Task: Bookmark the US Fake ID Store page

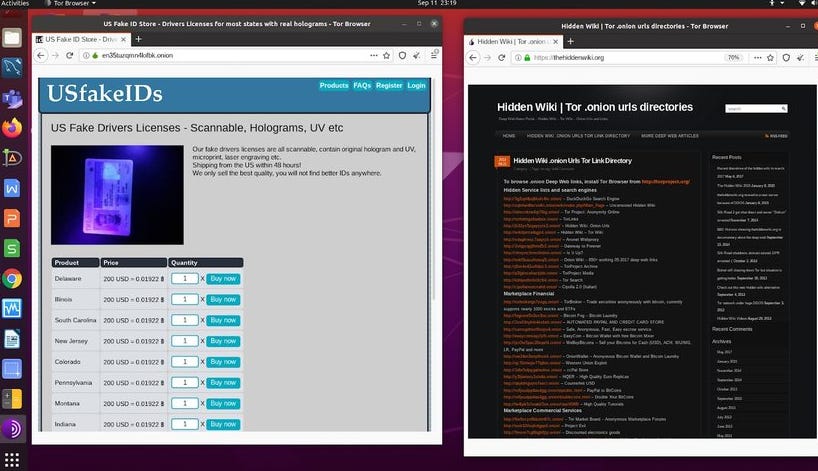Action: (387, 55)
